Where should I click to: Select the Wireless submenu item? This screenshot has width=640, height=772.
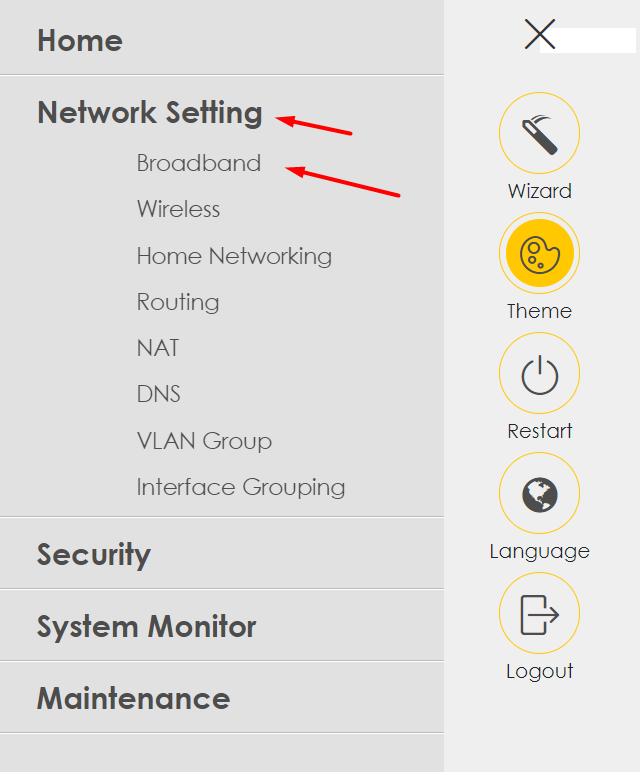[x=178, y=209]
